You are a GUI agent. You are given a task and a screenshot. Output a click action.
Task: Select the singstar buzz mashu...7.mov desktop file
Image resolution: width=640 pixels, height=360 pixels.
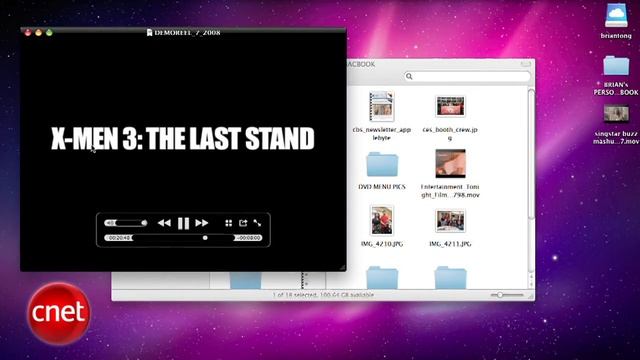[x=616, y=114]
